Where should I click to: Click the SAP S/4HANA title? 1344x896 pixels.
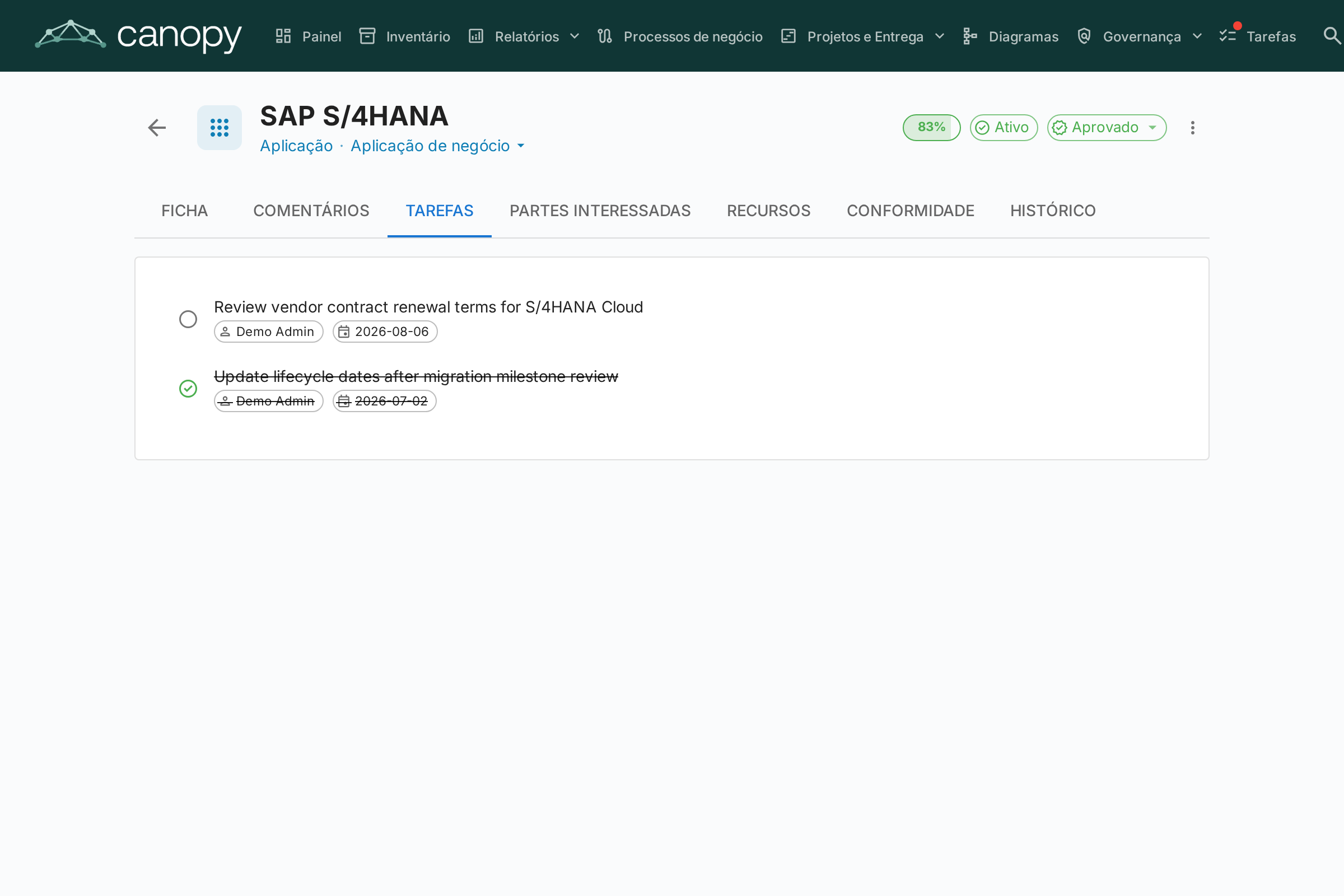354,116
